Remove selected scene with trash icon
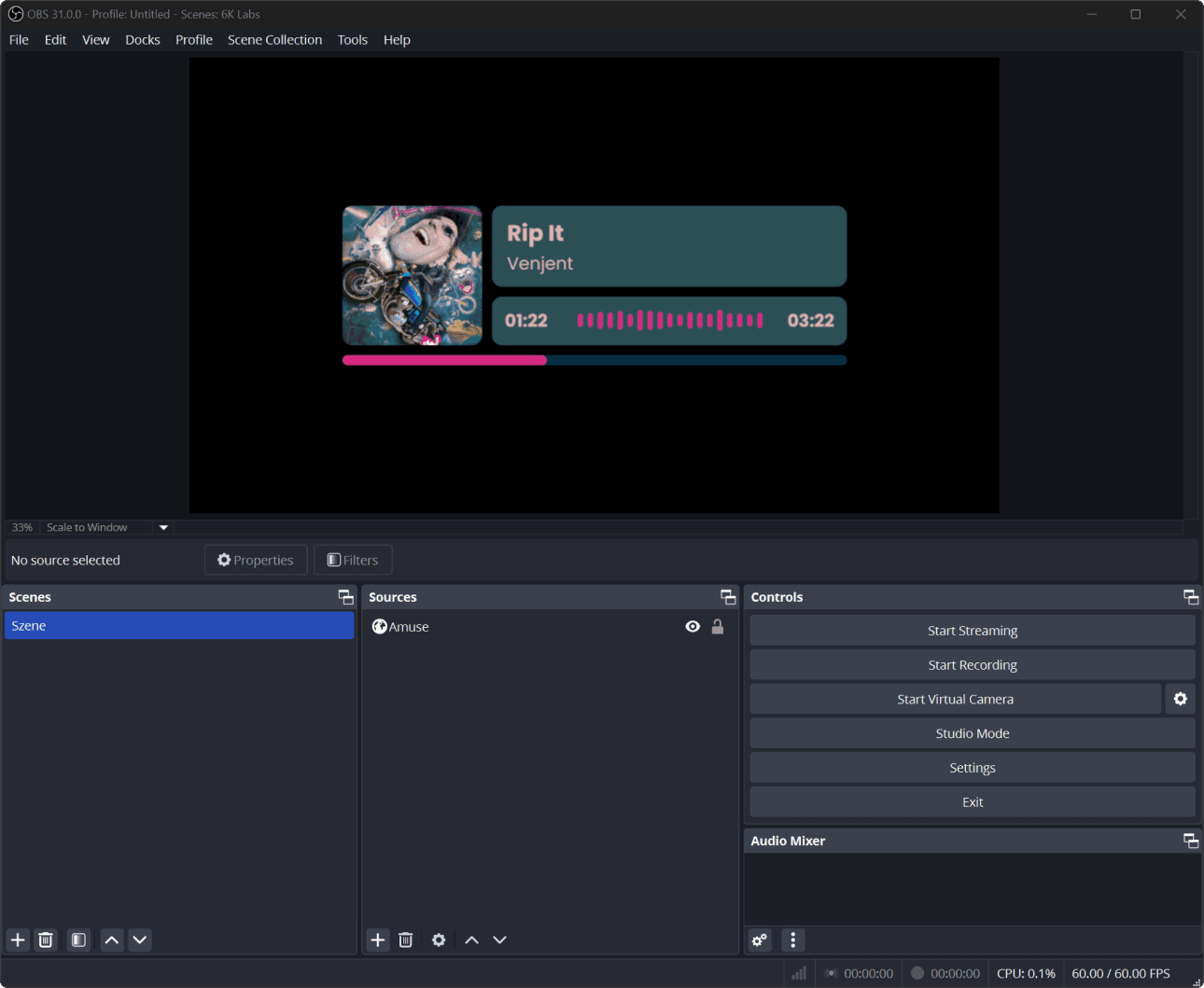Viewport: 1204px width, 988px height. 46,939
